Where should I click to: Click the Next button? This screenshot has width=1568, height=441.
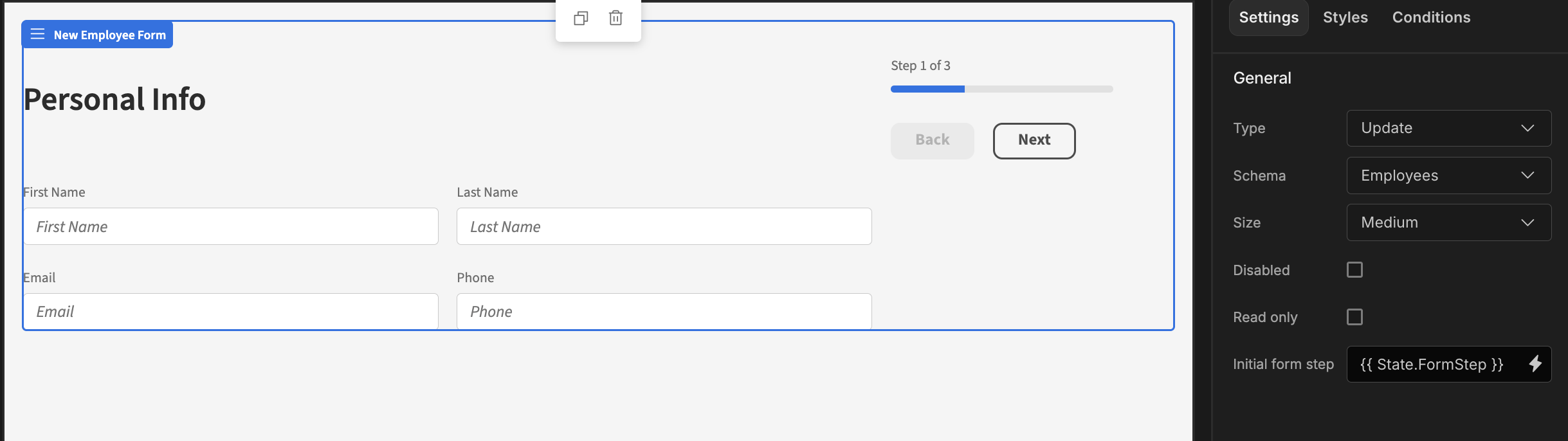coord(1034,140)
